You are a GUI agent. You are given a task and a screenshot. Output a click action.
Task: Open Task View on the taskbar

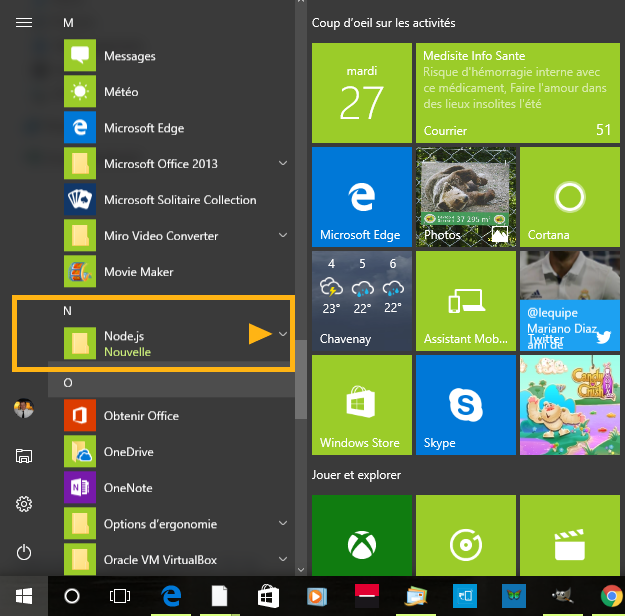click(120, 596)
